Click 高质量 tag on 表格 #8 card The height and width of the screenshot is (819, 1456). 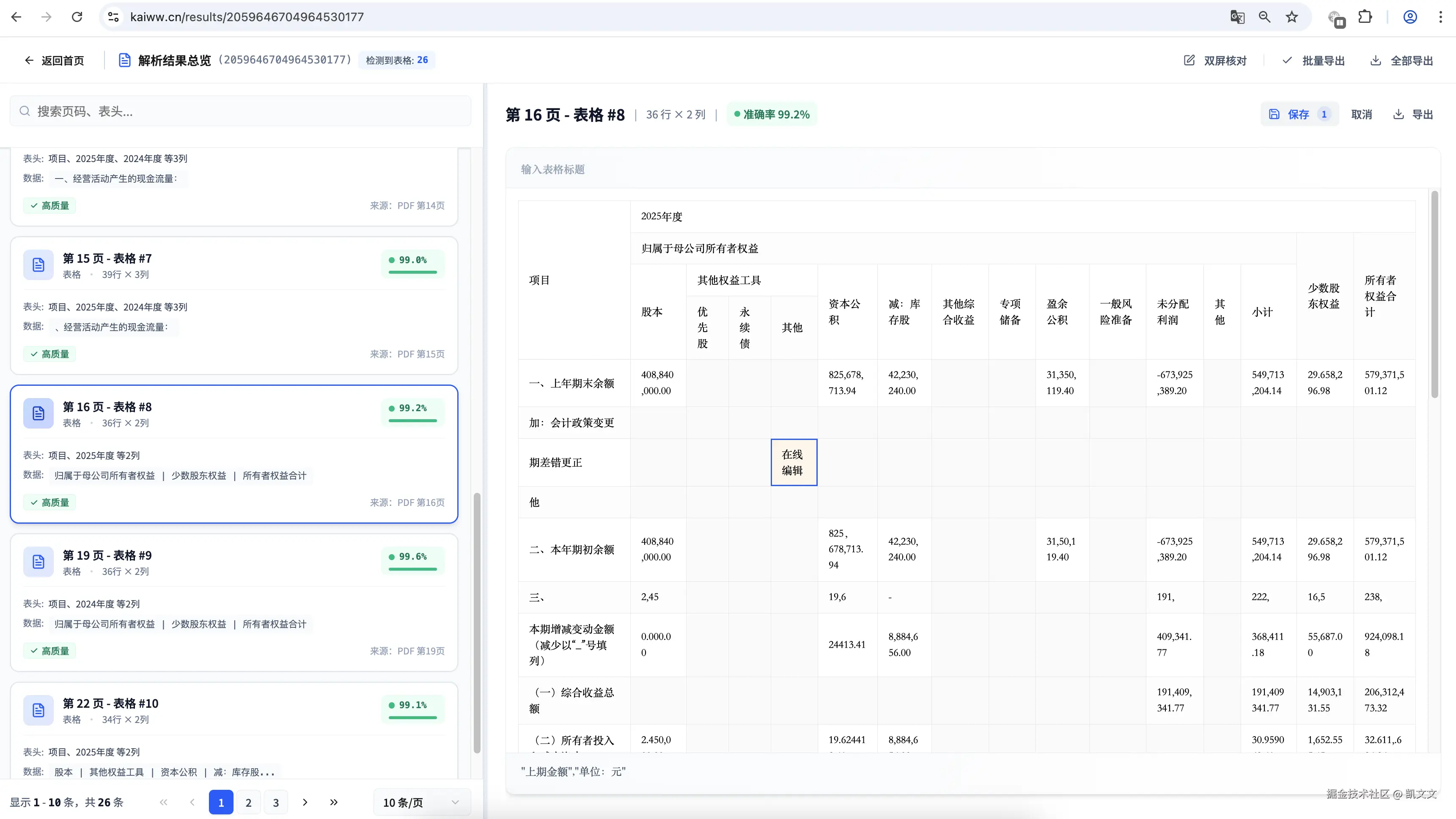50,503
